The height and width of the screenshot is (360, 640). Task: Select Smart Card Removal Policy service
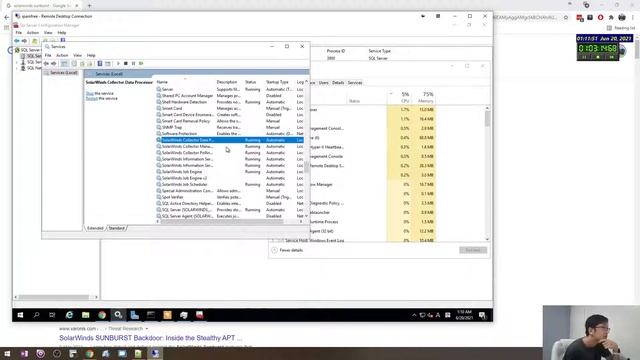coord(230,121)
